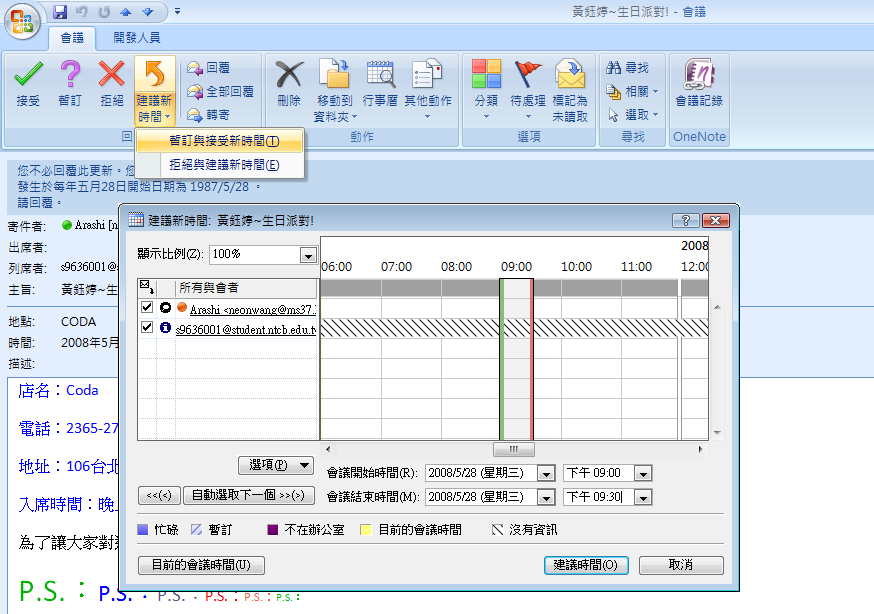Click the vertical scroll down arrow in schedule grid
This screenshot has height=614, width=874.
[x=717, y=433]
